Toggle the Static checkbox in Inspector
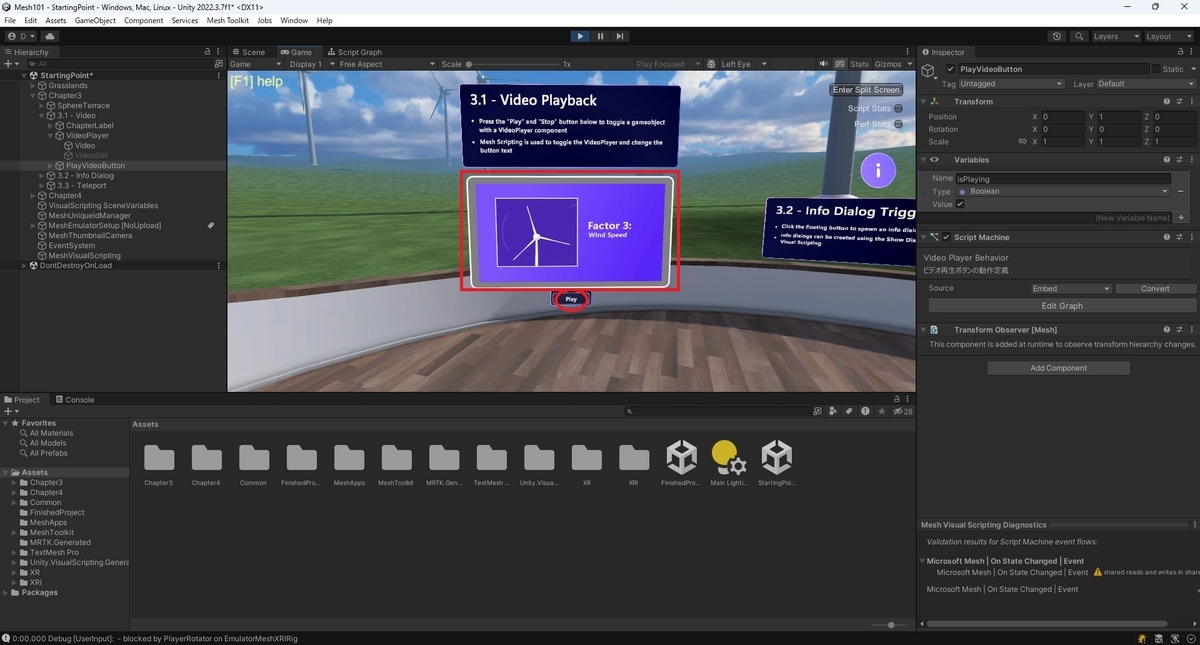 (x=1156, y=69)
